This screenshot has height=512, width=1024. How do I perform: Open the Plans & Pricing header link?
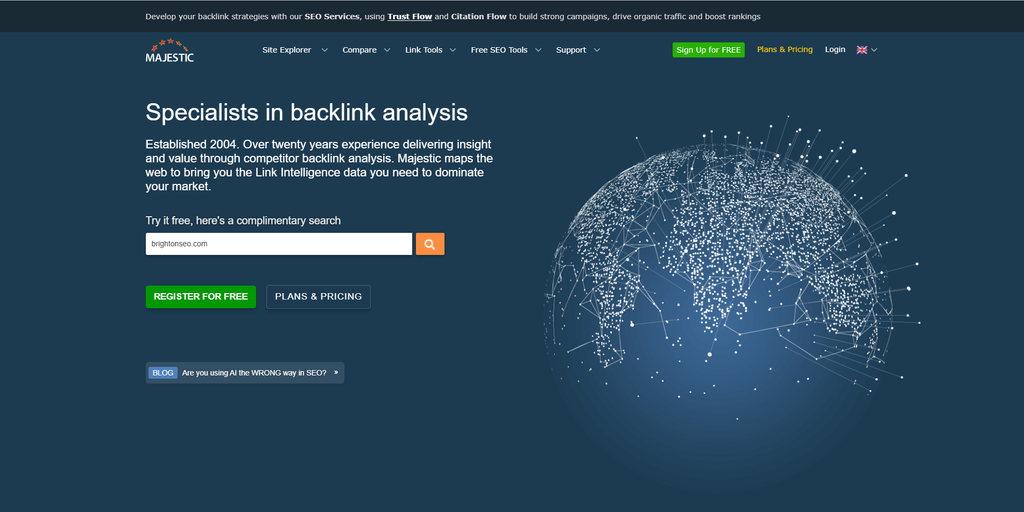pos(785,50)
